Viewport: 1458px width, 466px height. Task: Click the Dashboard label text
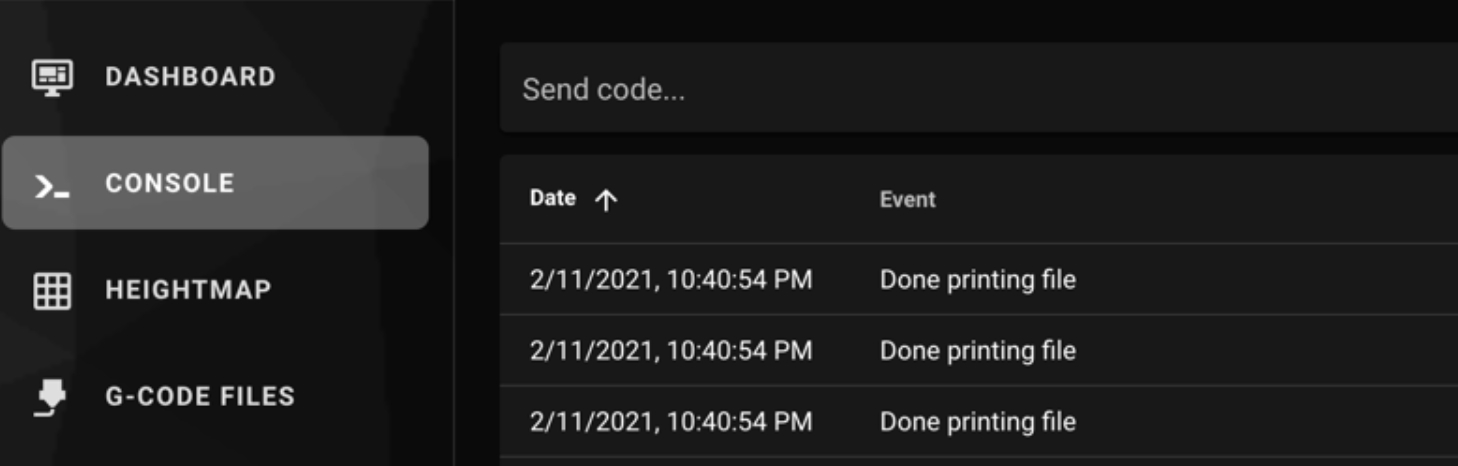pyautogui.click(x=190, y=77)
